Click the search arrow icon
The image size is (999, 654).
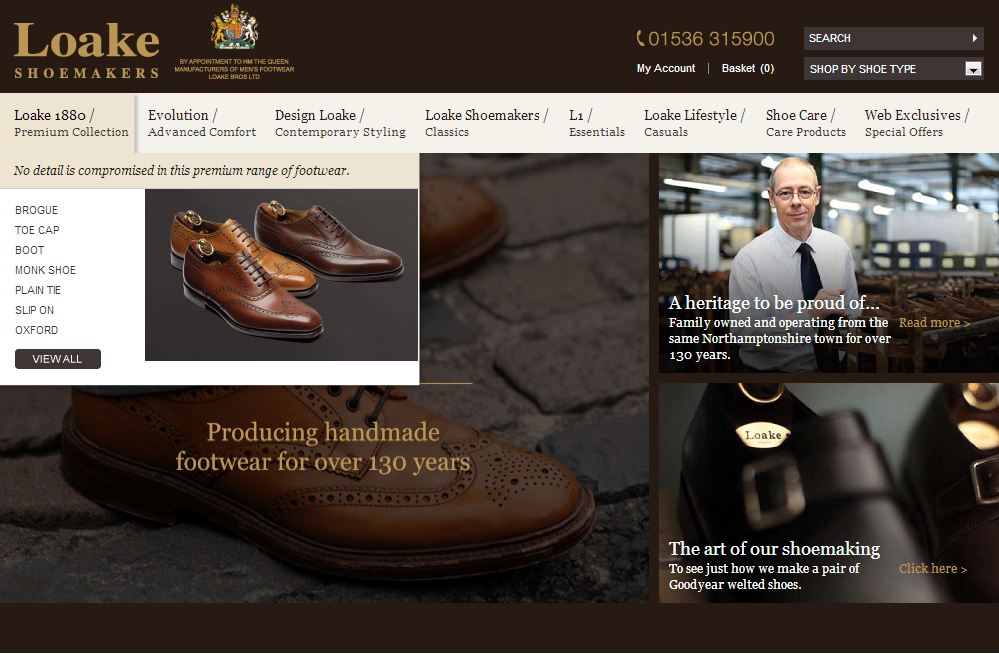point(974,38)
